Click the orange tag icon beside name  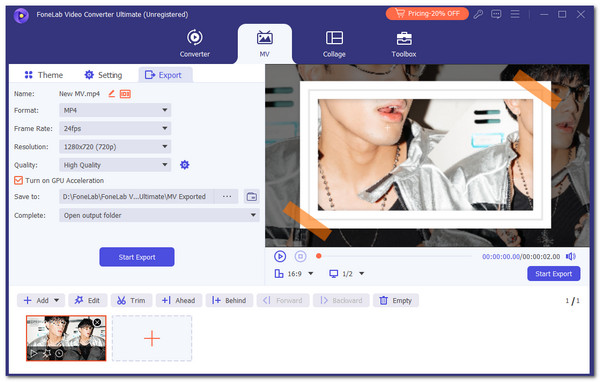pos(125,94)
